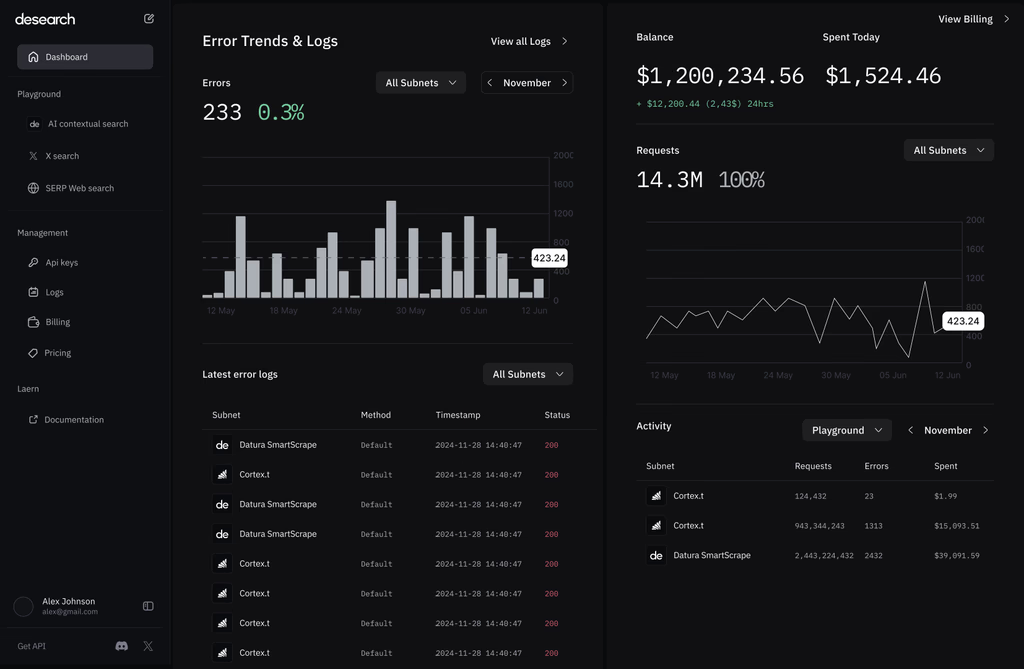Expand the Errors All Subnets dropdown
The image size is (1024, 669).
421,83
